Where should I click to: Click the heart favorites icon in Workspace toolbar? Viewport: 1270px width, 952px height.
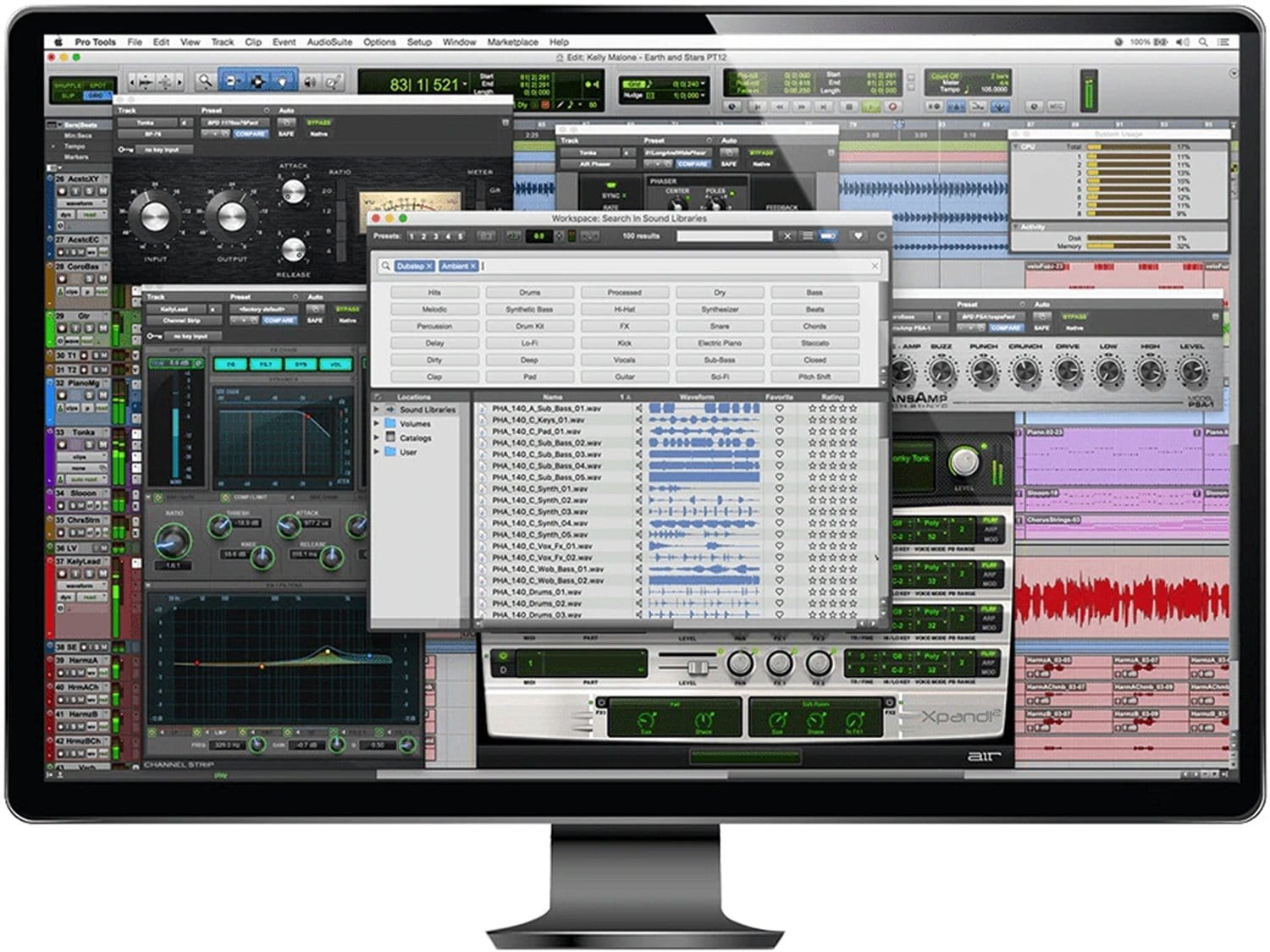(859, 236)
